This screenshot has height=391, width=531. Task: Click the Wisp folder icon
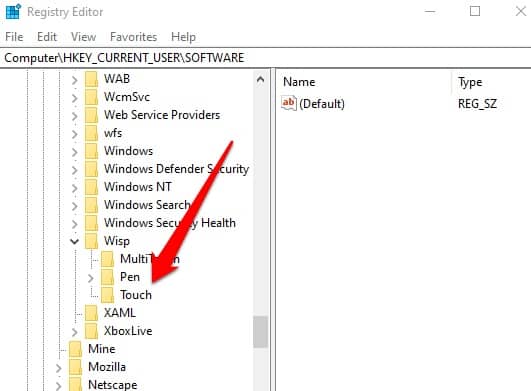[x=91, y=241]
